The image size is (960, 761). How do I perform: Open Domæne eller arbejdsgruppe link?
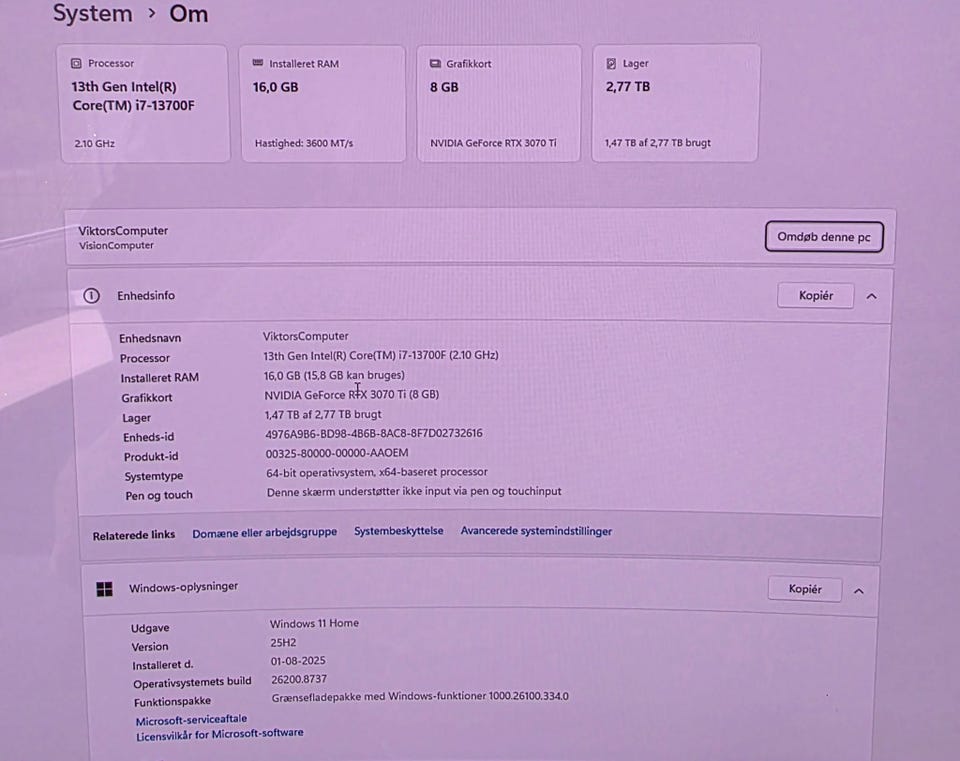pos(264,533)
